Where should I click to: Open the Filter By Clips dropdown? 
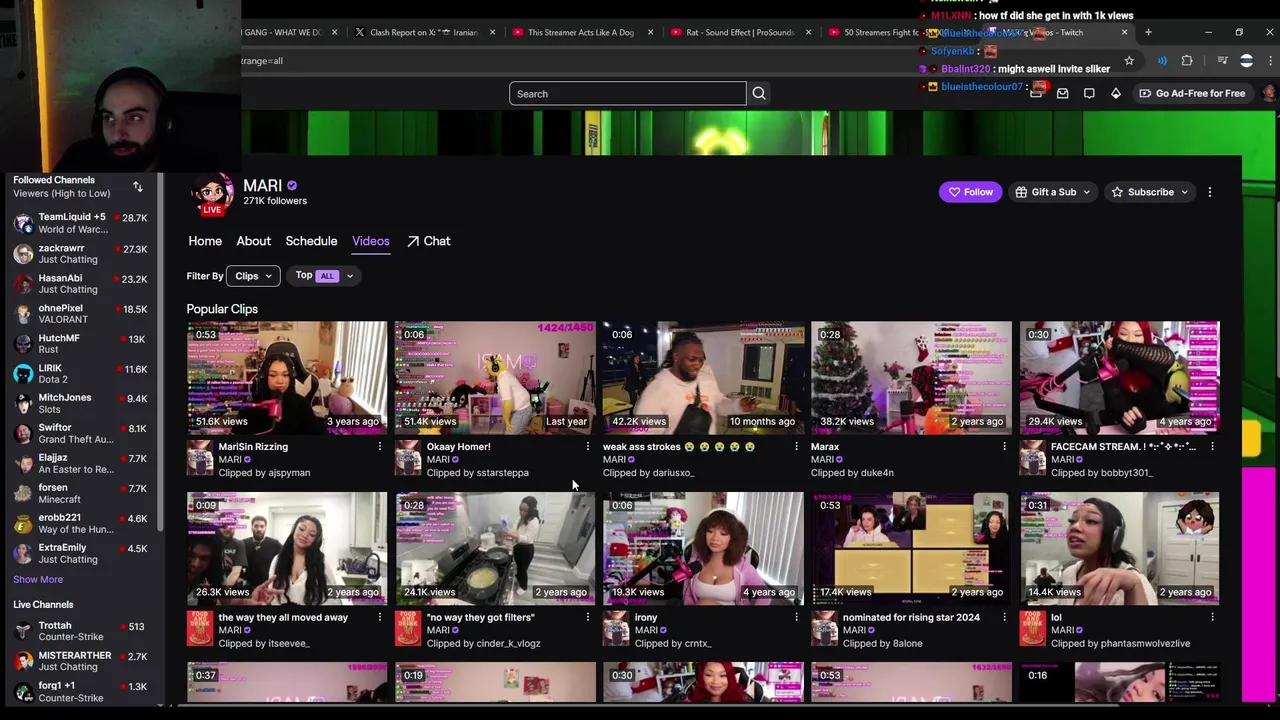[x=253, y=276]
